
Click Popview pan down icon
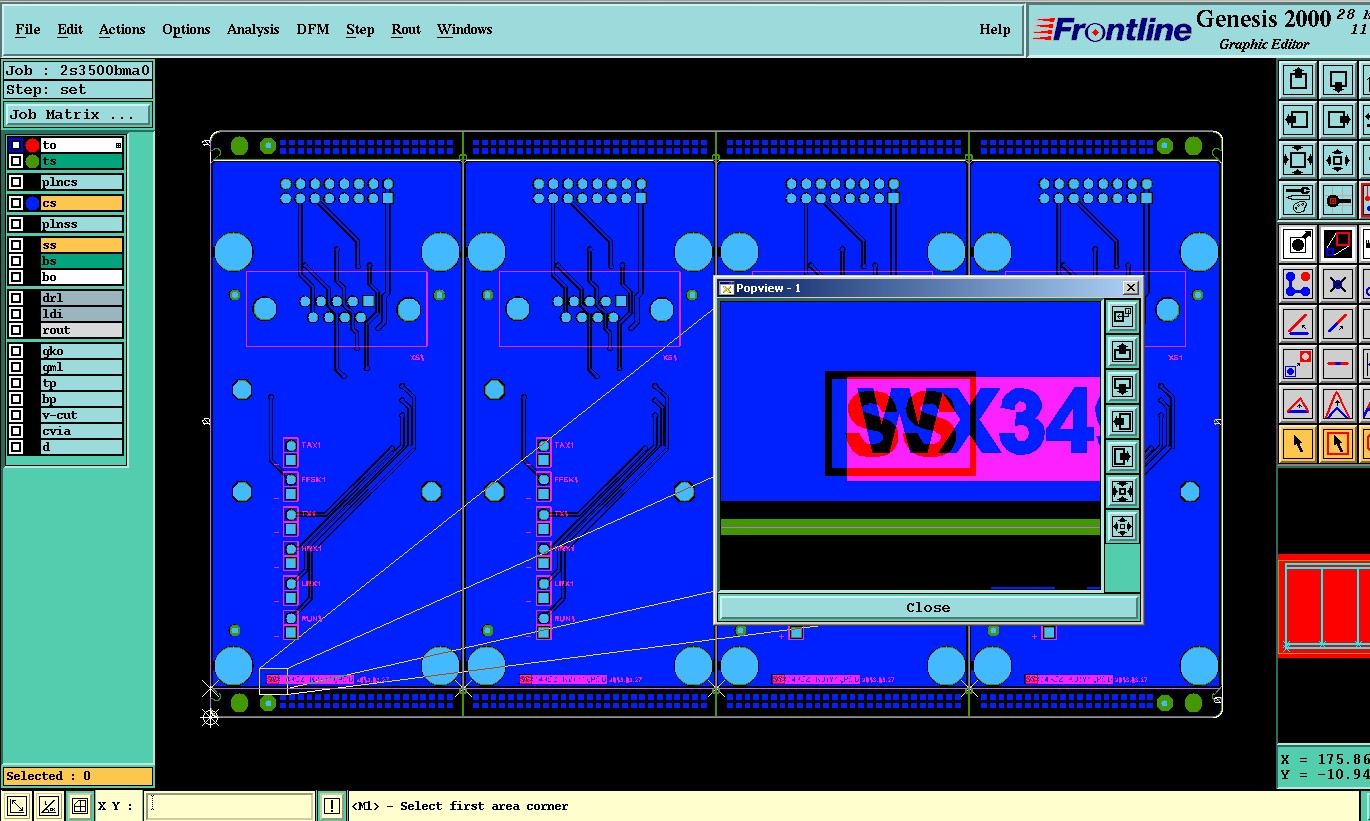pos(1122,386)
